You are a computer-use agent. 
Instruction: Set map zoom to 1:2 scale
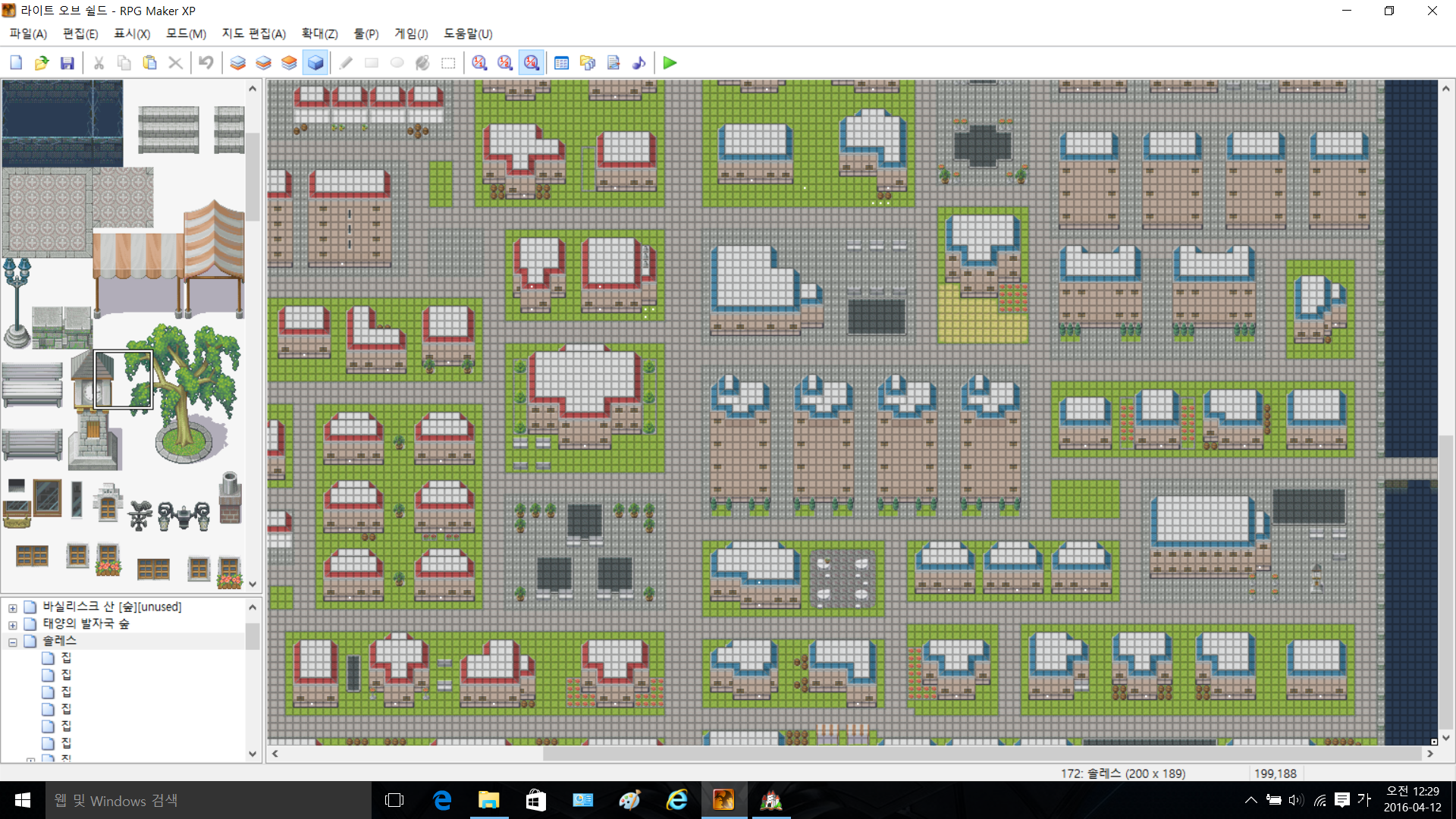pos(505,63)
